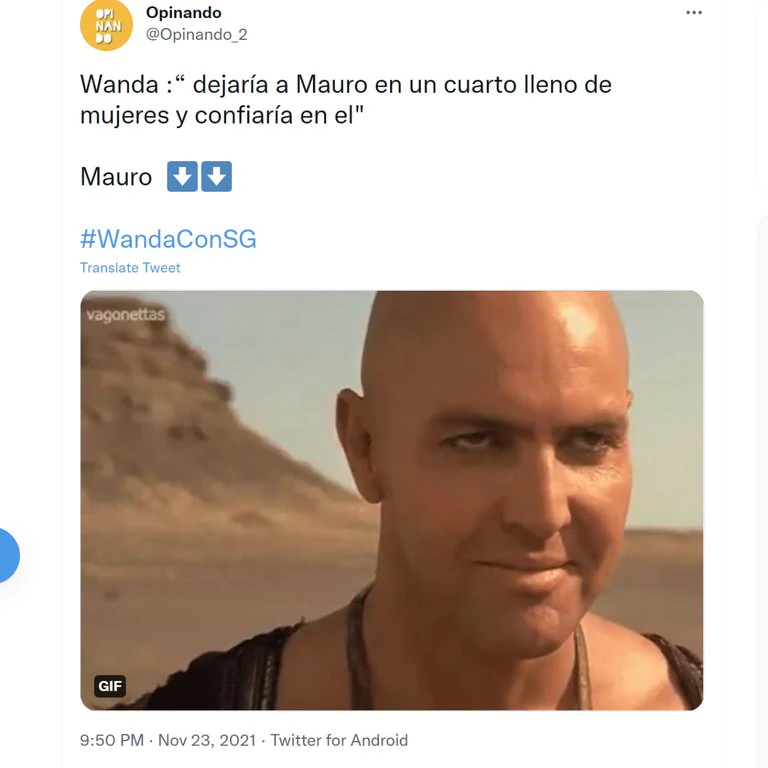Viewport: 768px width, 768px height.
Task: Click the GIF badge on the media
Action: (x=110, y=686)
